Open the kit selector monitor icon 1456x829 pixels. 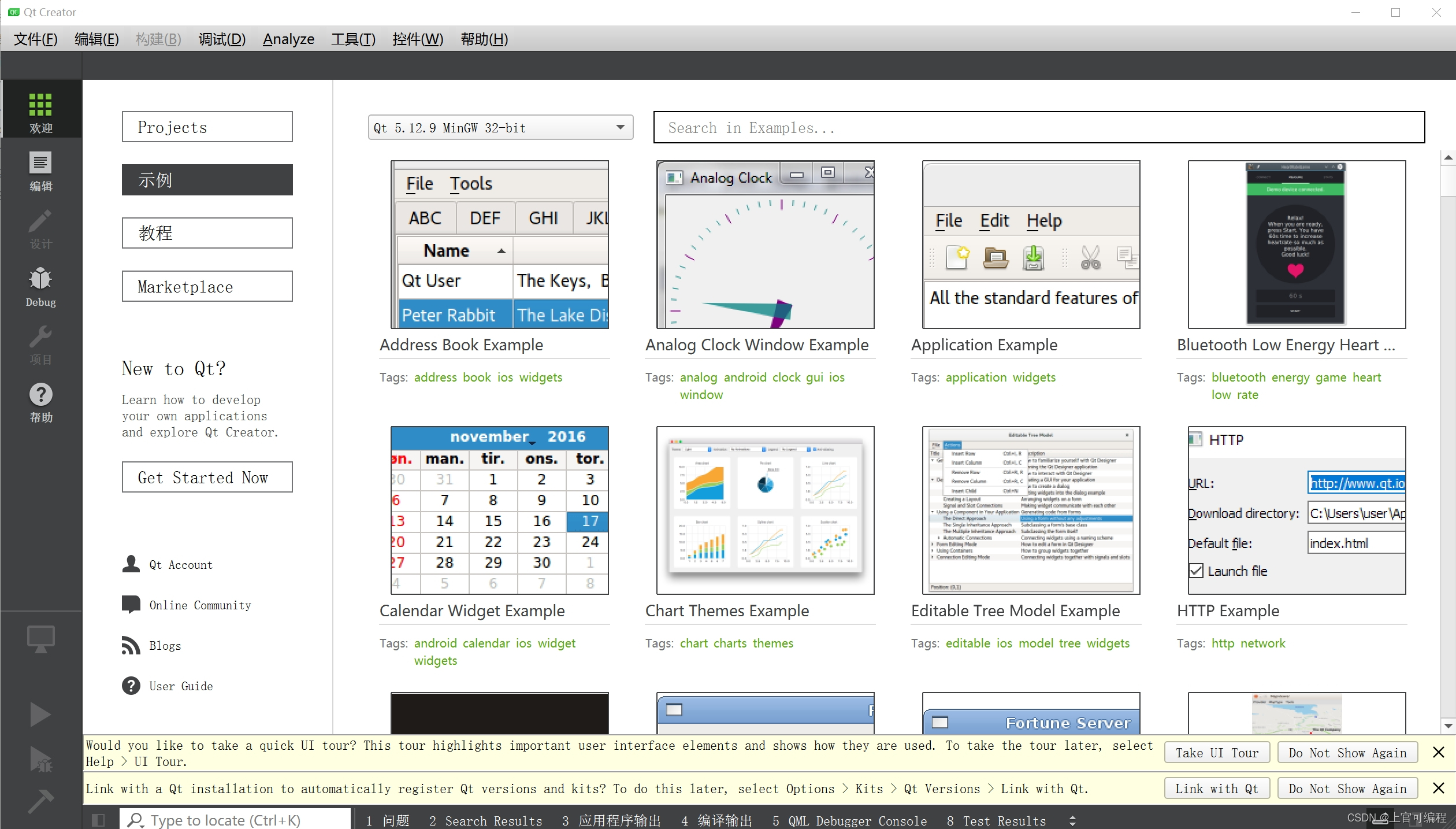(41, 639)
